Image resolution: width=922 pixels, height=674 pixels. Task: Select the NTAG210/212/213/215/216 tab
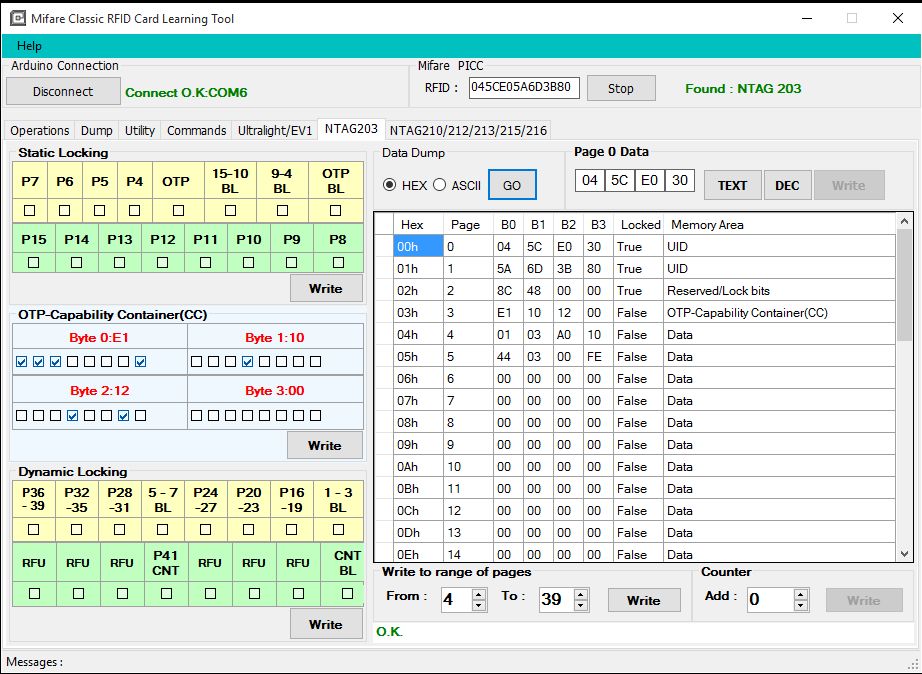[468, 131]
